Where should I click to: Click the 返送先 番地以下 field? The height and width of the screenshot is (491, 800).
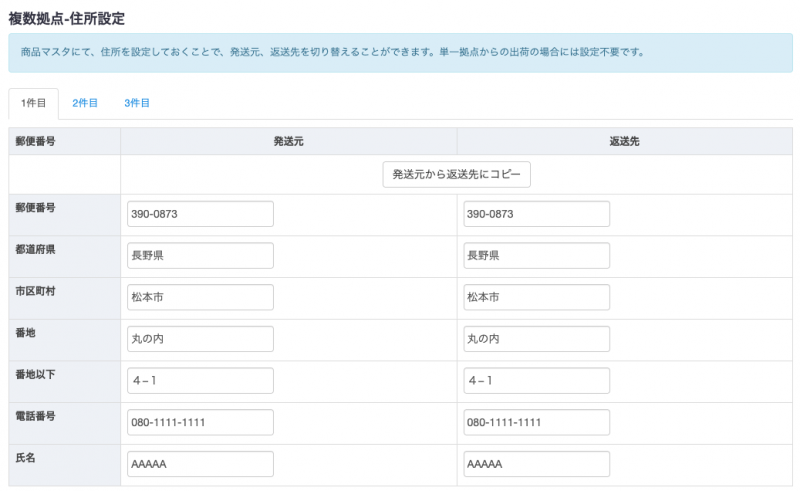(x=536, y=381)
